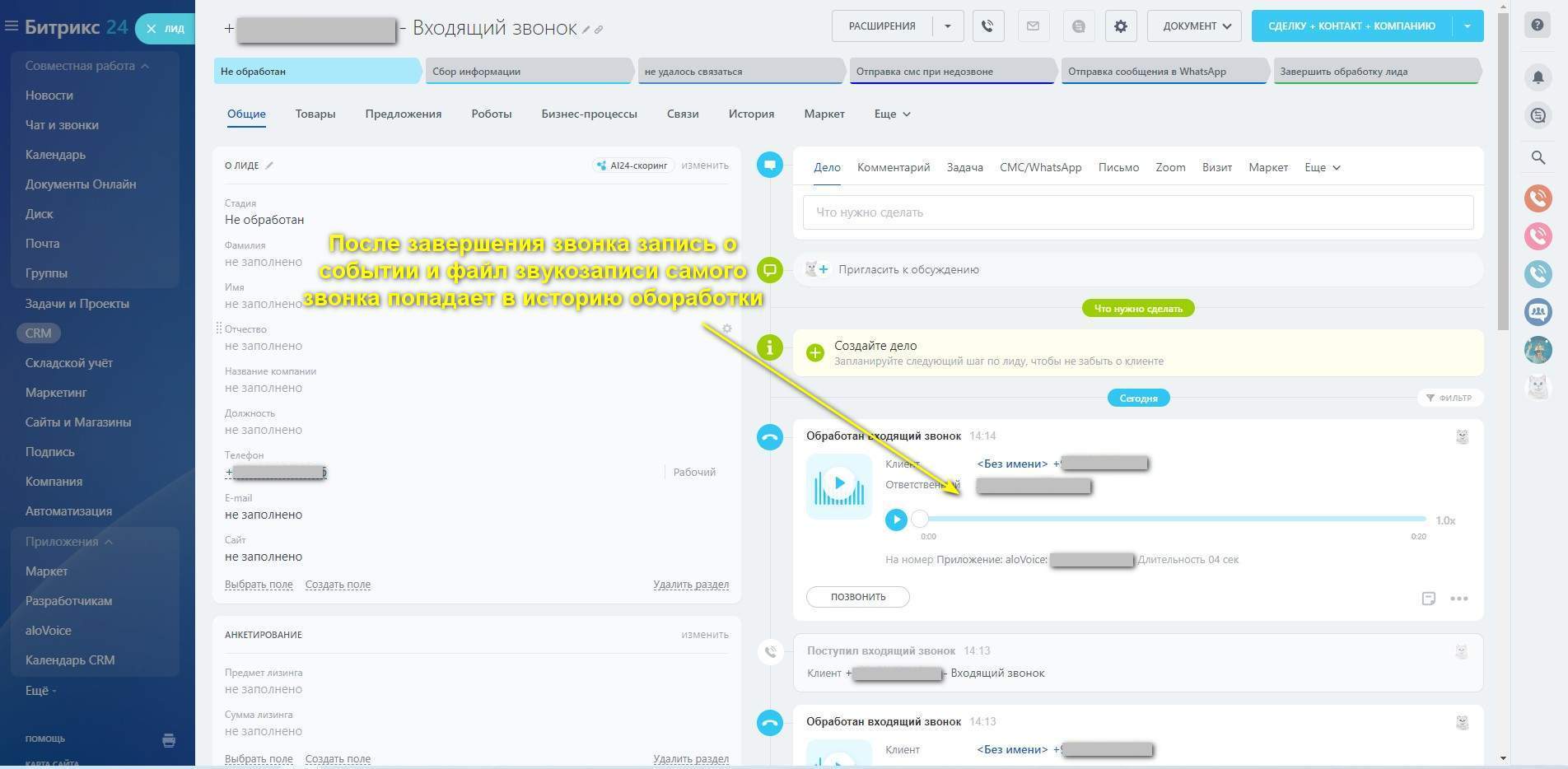Open the note icon on the 14:14 call

1429,599
